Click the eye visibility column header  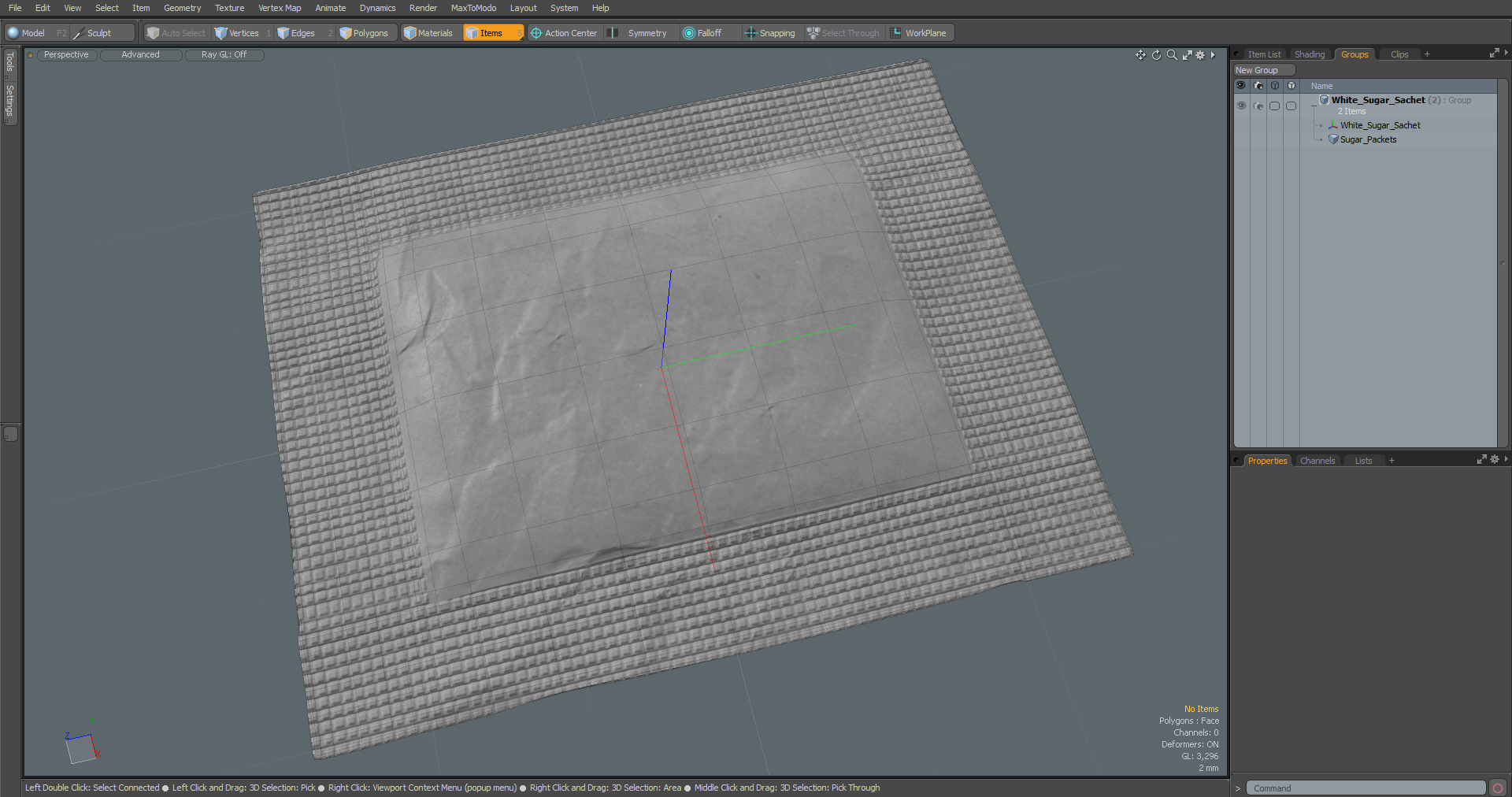click(1241, 86)
